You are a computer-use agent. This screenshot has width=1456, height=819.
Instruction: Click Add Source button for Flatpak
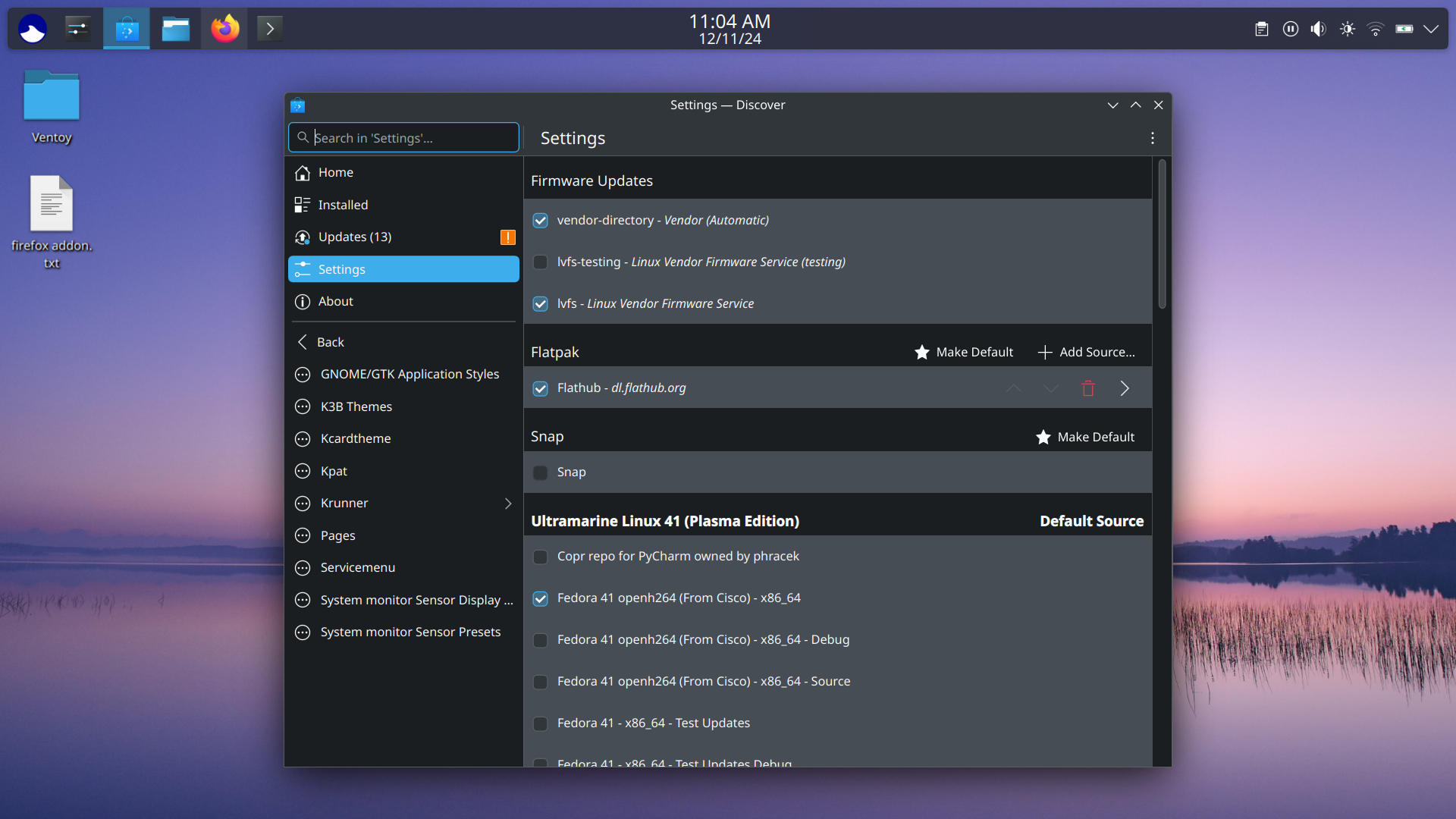[1086, 352]
